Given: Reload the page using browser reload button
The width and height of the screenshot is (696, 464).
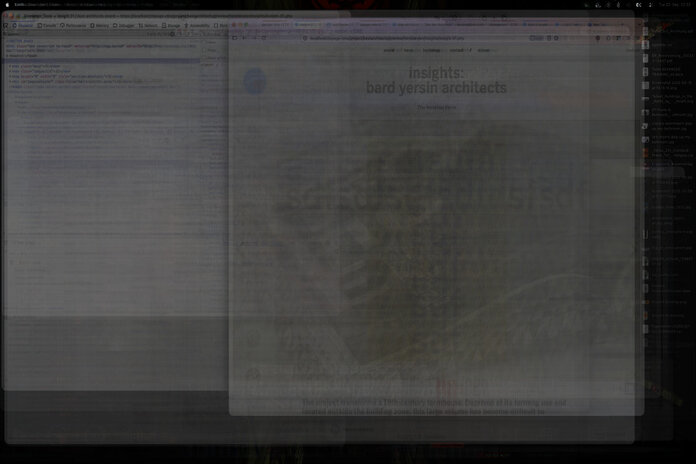Looking at the screenshot, I should tap(264, 38).
